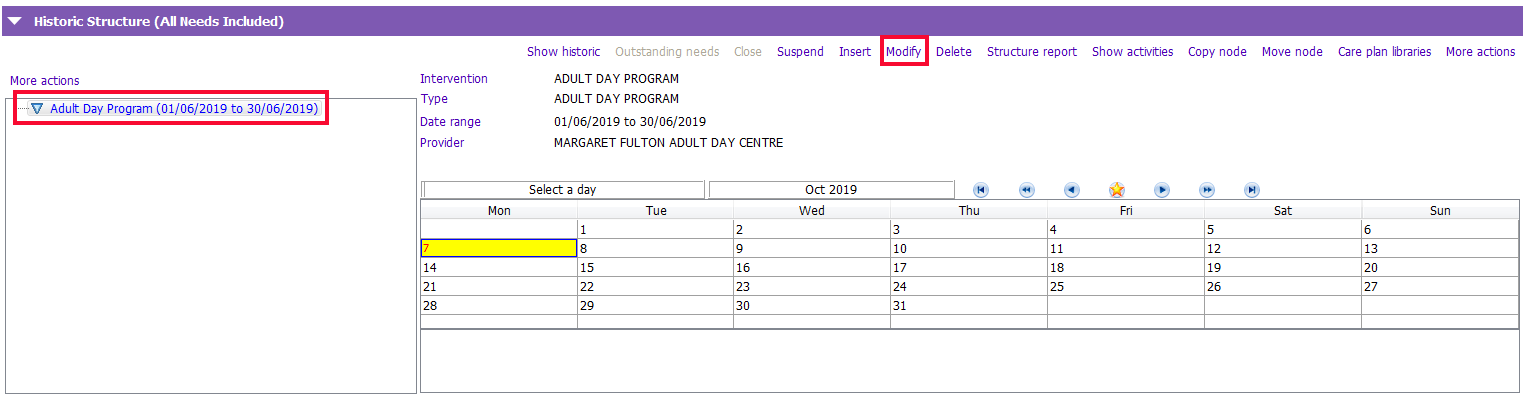This screenshot has width=1523, height=395.
Task: Select day 17 in the calendar
Action: click(969, 268)
